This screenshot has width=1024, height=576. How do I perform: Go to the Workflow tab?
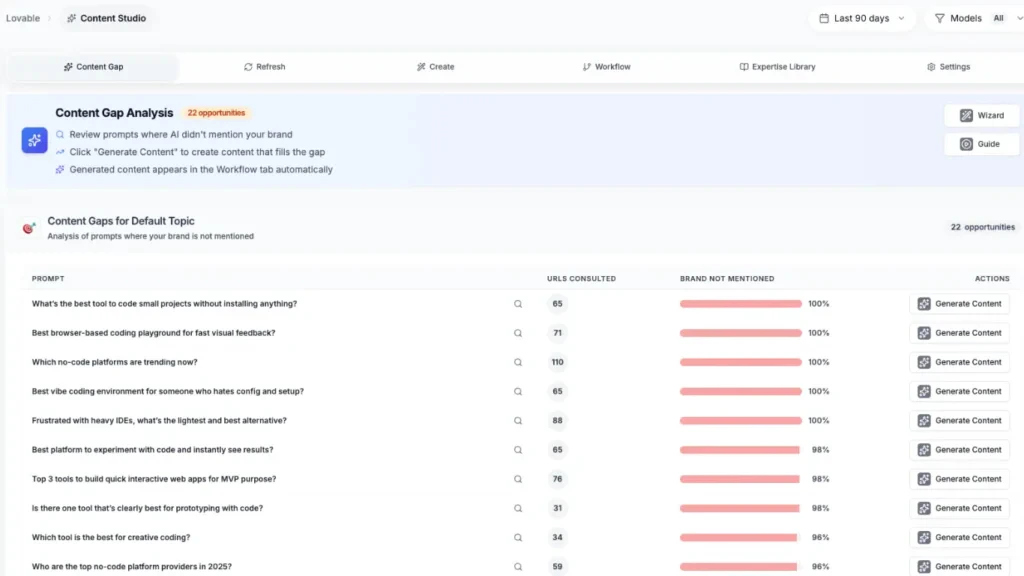[607, 67]
